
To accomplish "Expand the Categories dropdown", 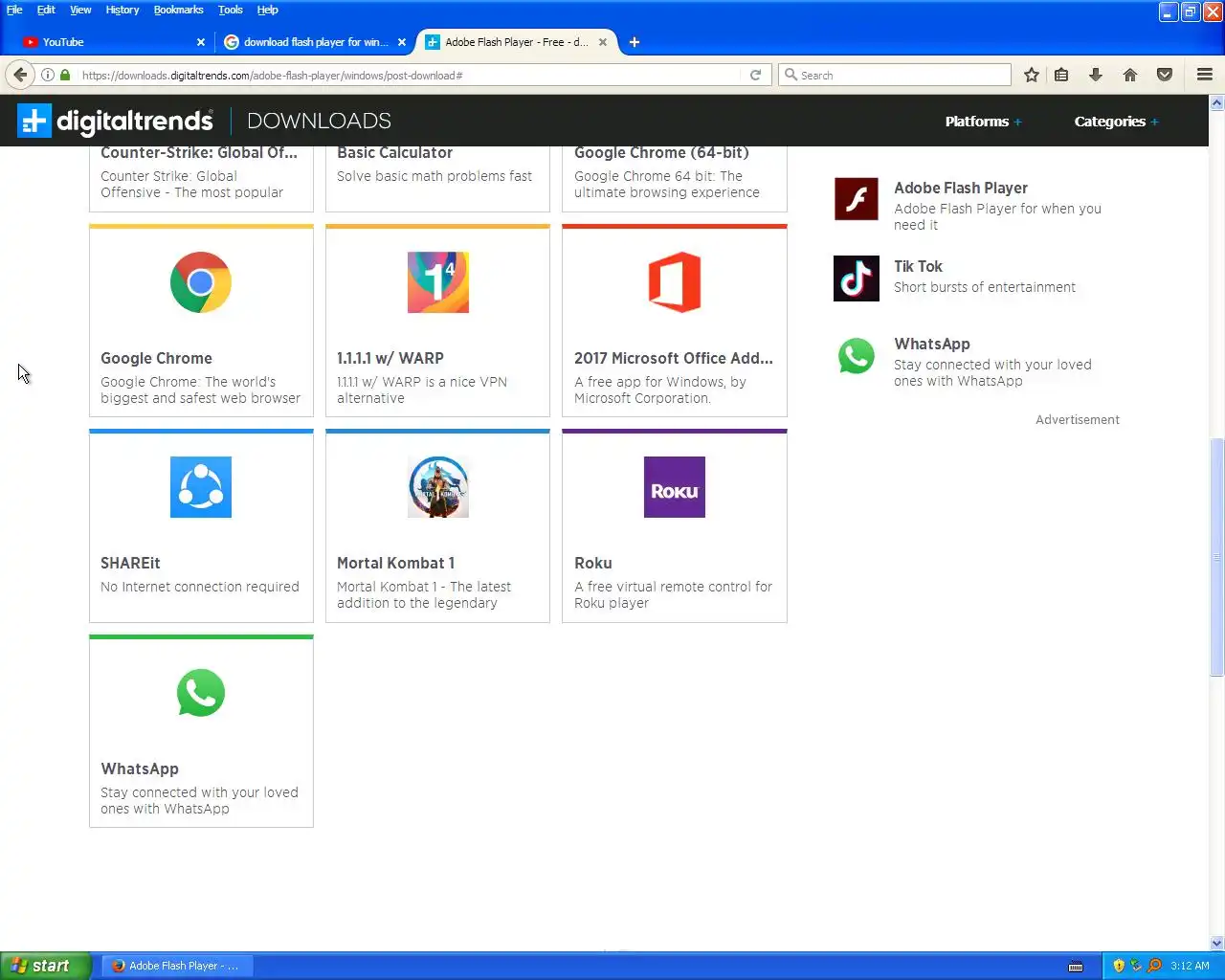I will [x=1116, y=122].
